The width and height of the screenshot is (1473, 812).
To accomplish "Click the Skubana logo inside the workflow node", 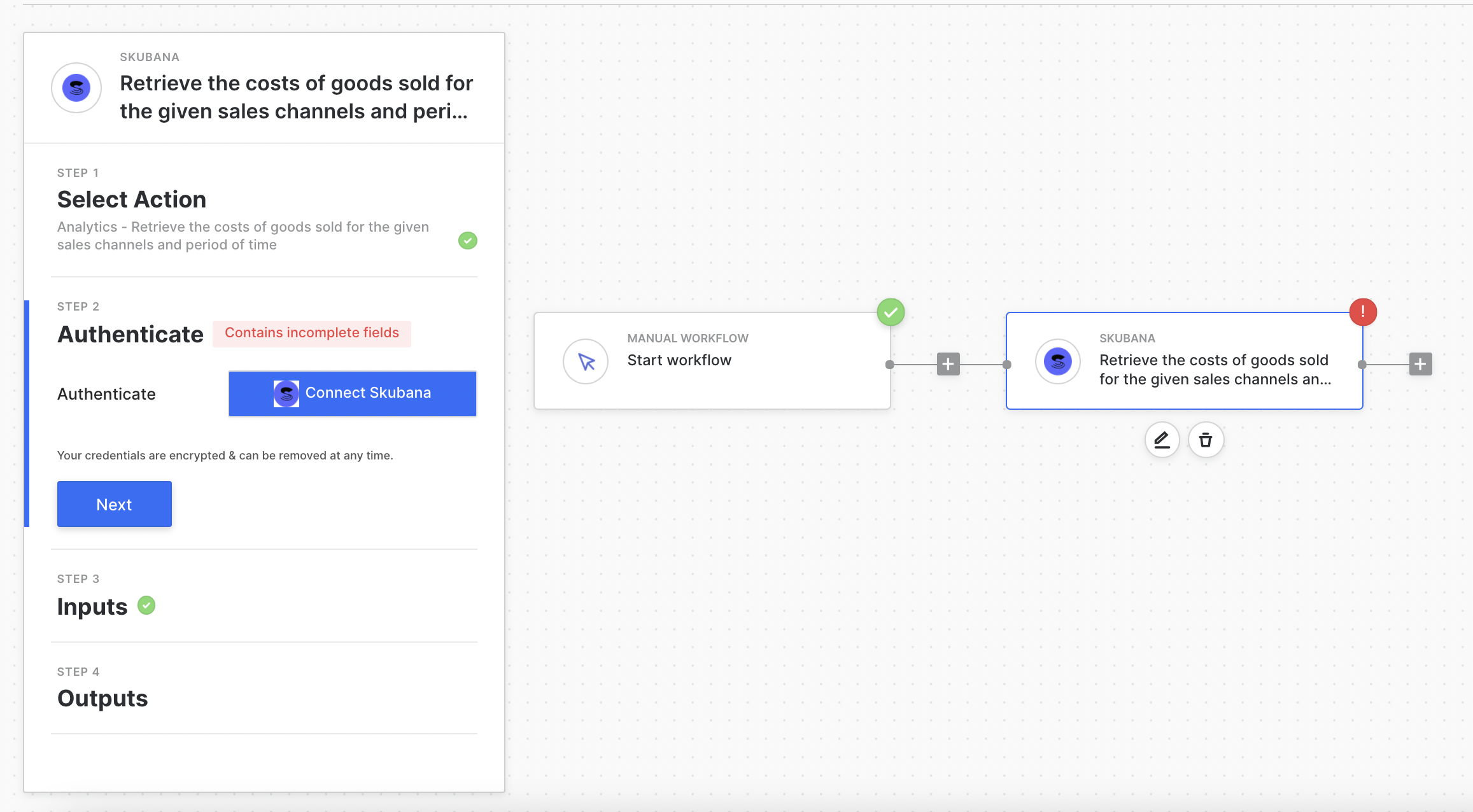I will (x=1058, y=361).
